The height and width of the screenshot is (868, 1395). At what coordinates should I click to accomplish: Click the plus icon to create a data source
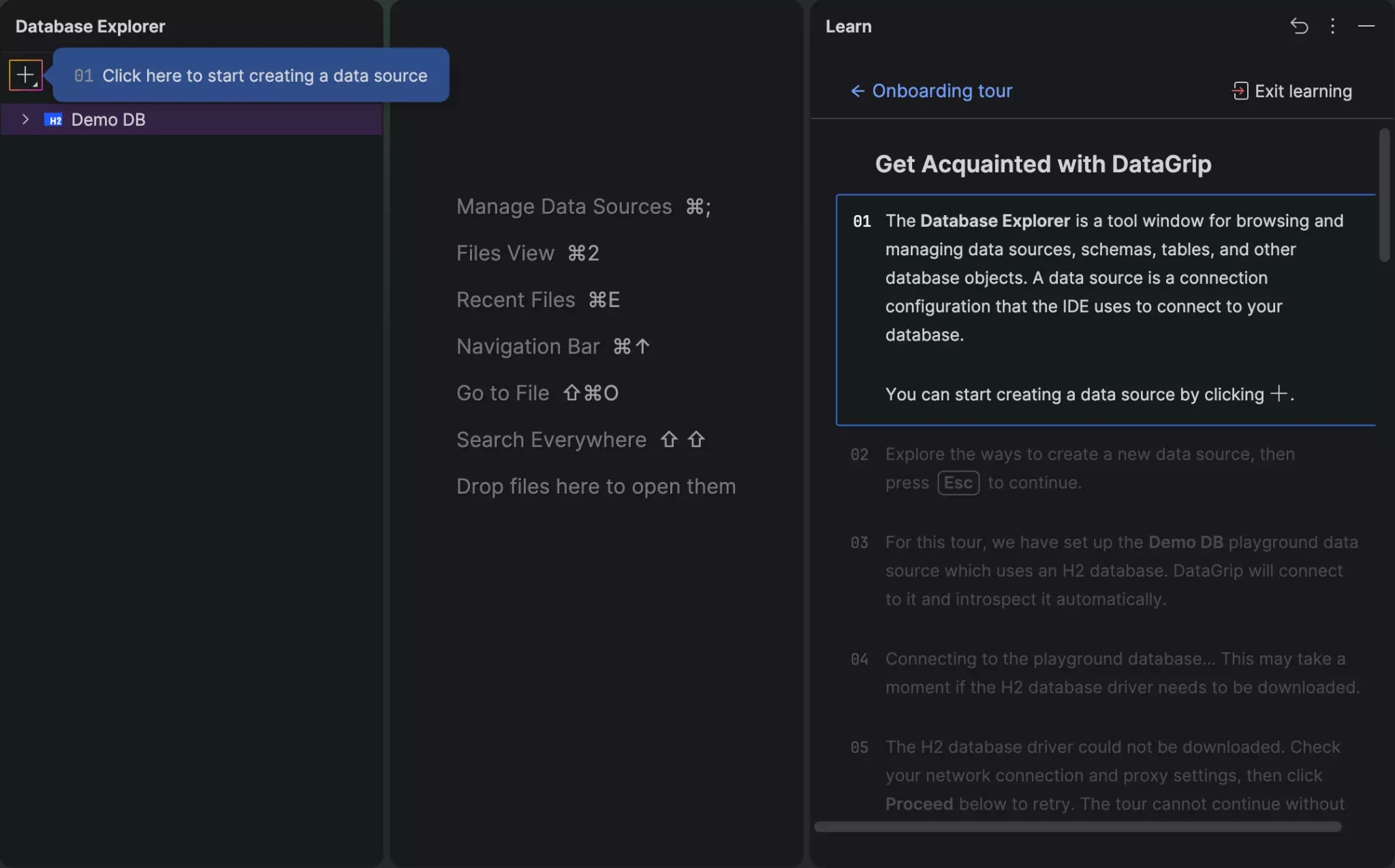(x=25, y=75)
